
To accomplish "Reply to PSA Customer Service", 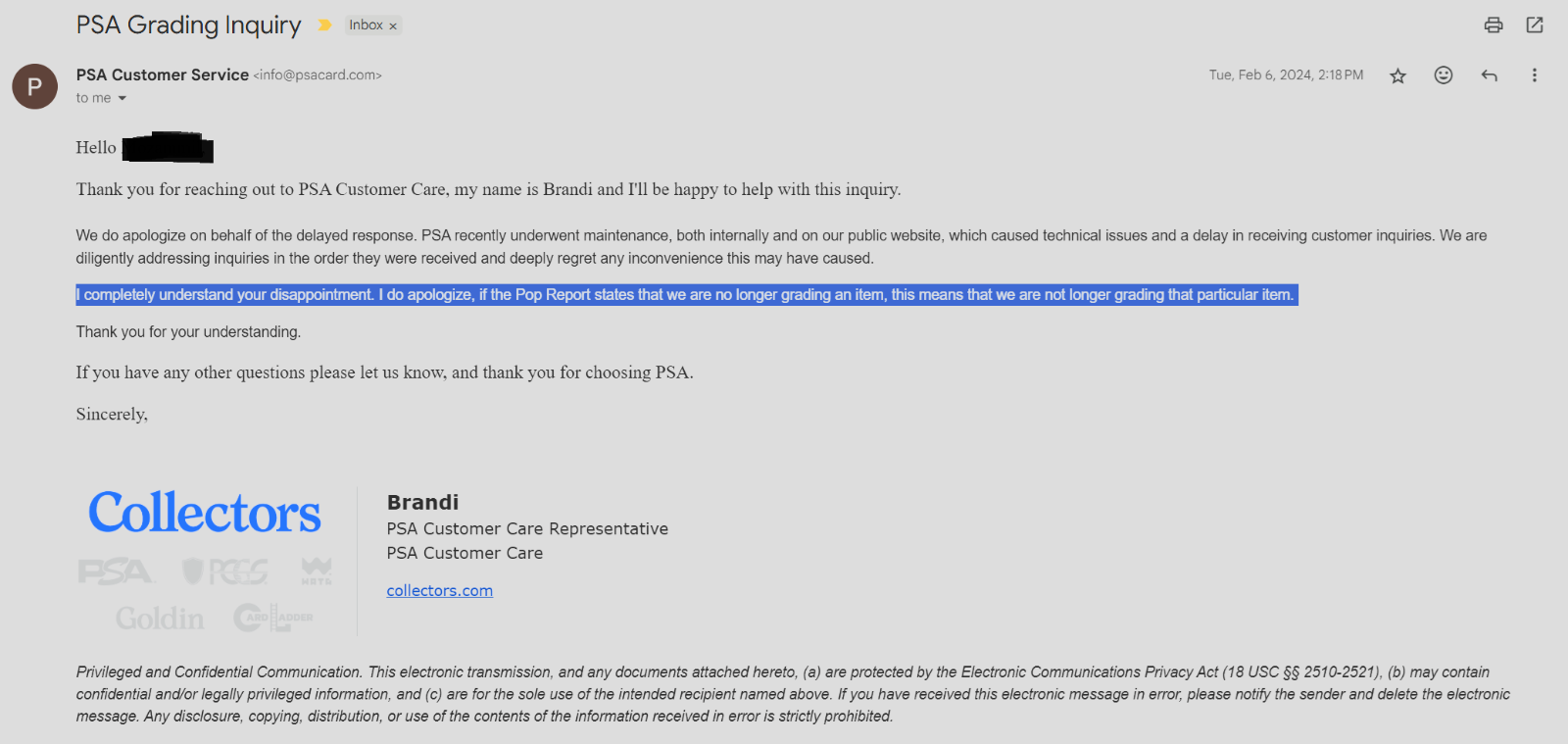I will (x=1490, y=75).
